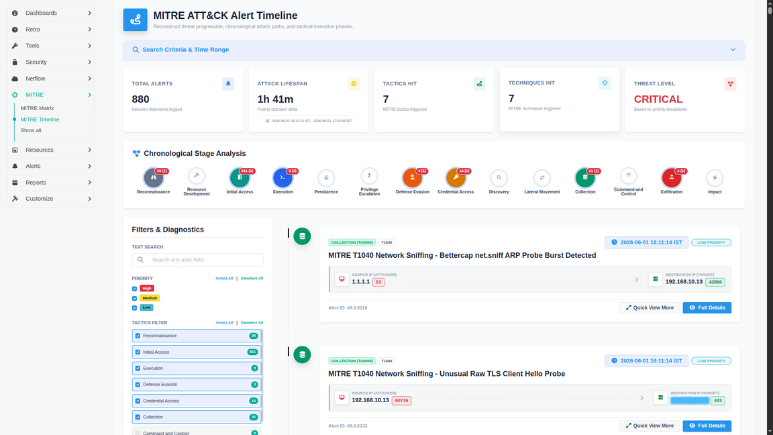Viewport: 773px width, 435px height.
Task: Click the COLLECTION tag on ARP Probe Burst alert
Action: click(x=352, y=243)
